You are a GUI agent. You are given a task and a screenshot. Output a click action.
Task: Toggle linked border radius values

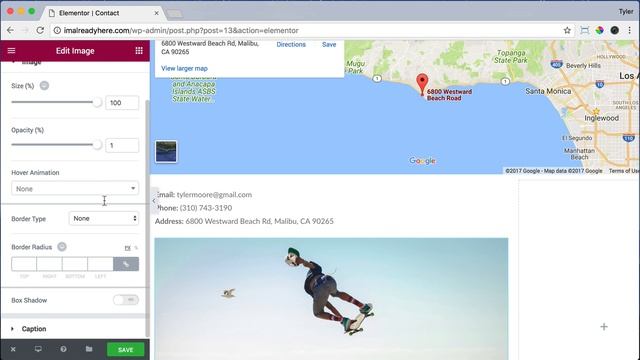coord(126,264)
